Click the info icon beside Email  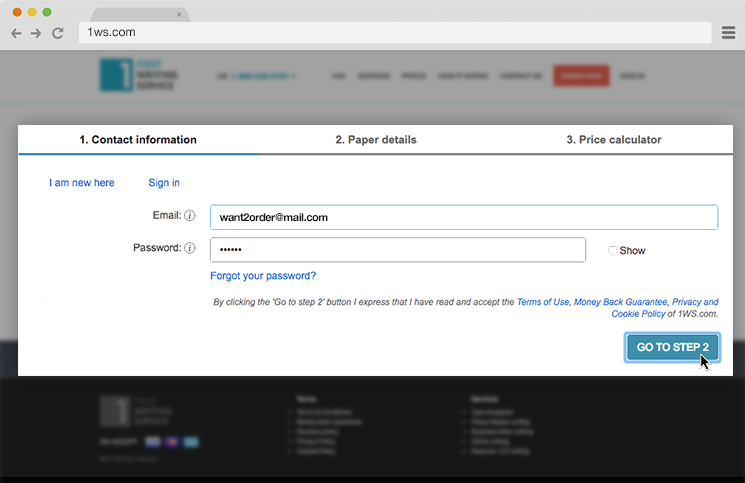190,216
